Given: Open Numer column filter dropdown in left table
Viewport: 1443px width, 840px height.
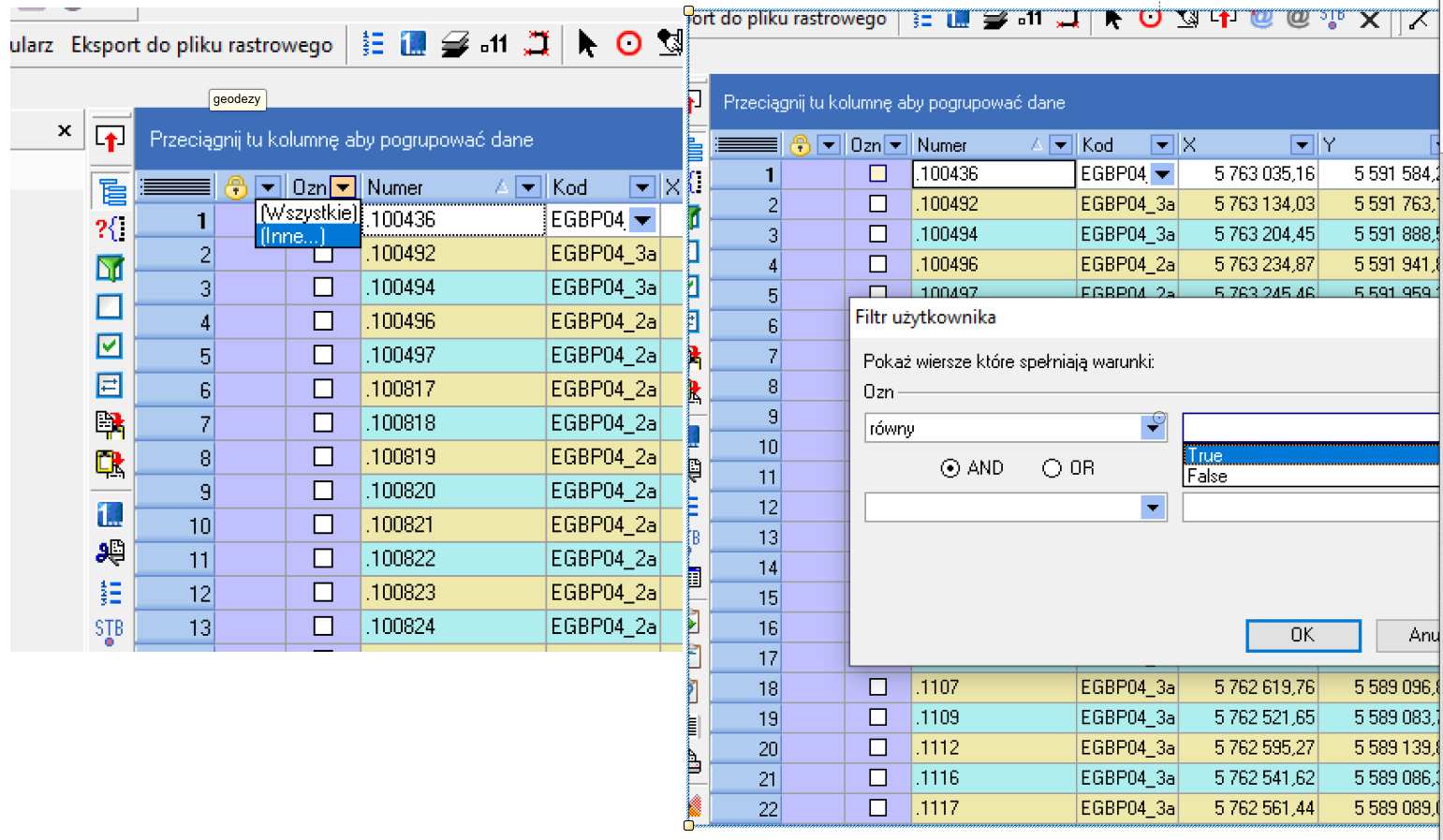Looking at the screenshot, I should (529, 187).
